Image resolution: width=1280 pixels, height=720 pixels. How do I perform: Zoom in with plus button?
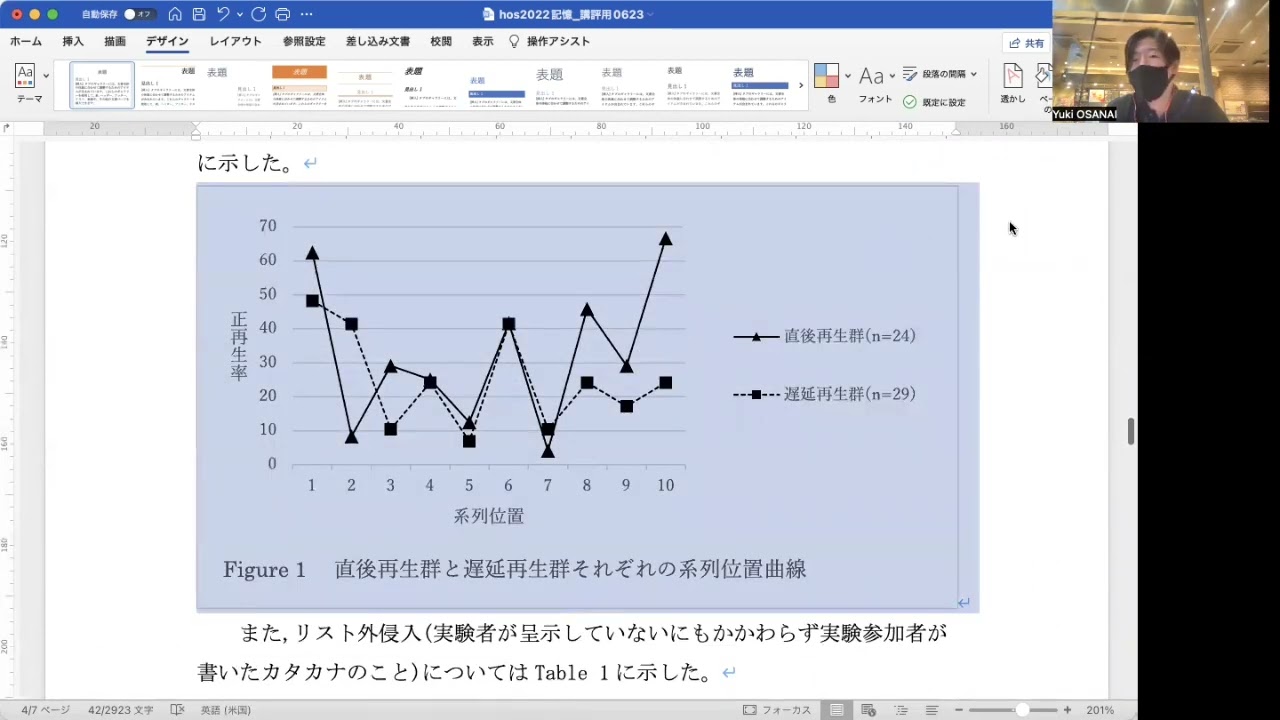click(x=1067, y=710)
